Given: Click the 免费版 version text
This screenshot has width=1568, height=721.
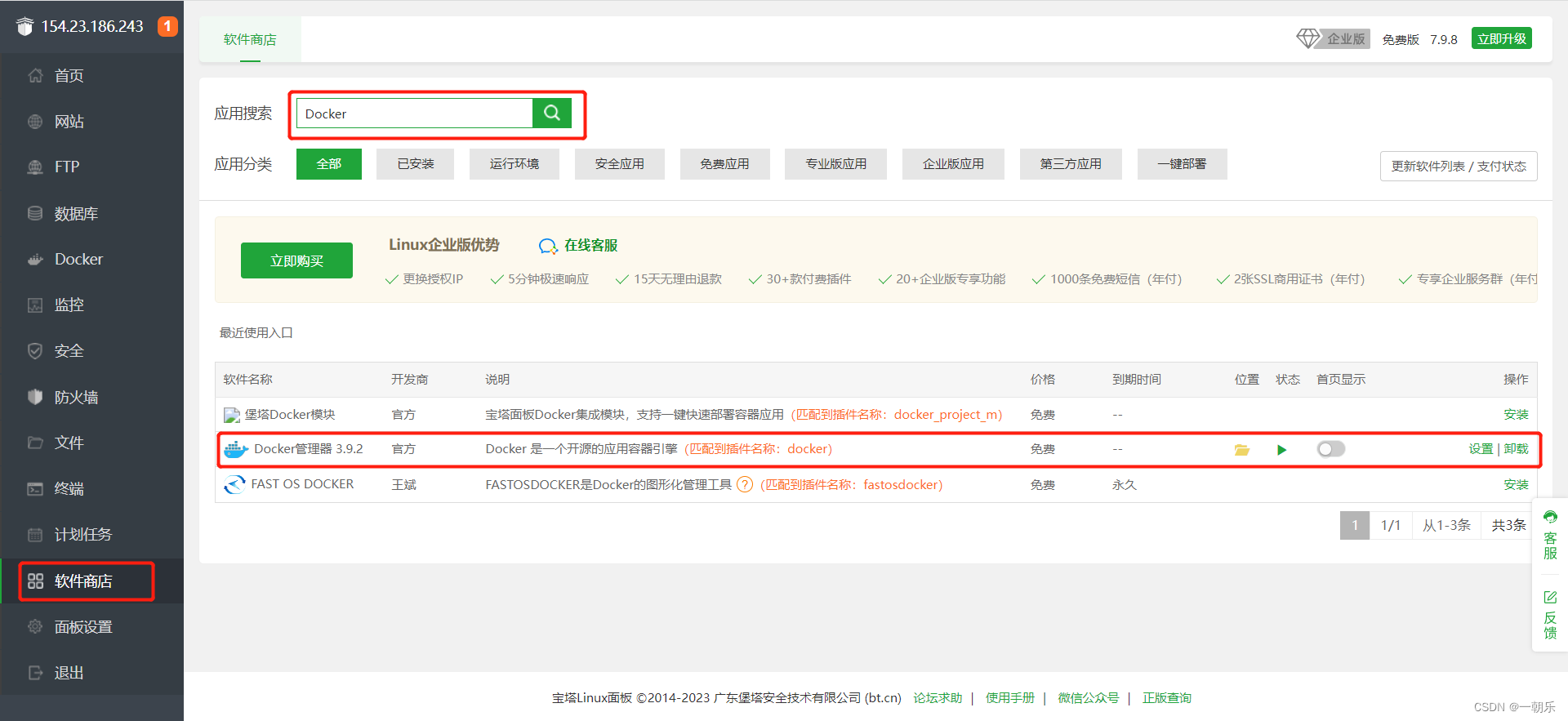Looking at the screenshot, I should pyautogui.click(x=1401, y=39).
